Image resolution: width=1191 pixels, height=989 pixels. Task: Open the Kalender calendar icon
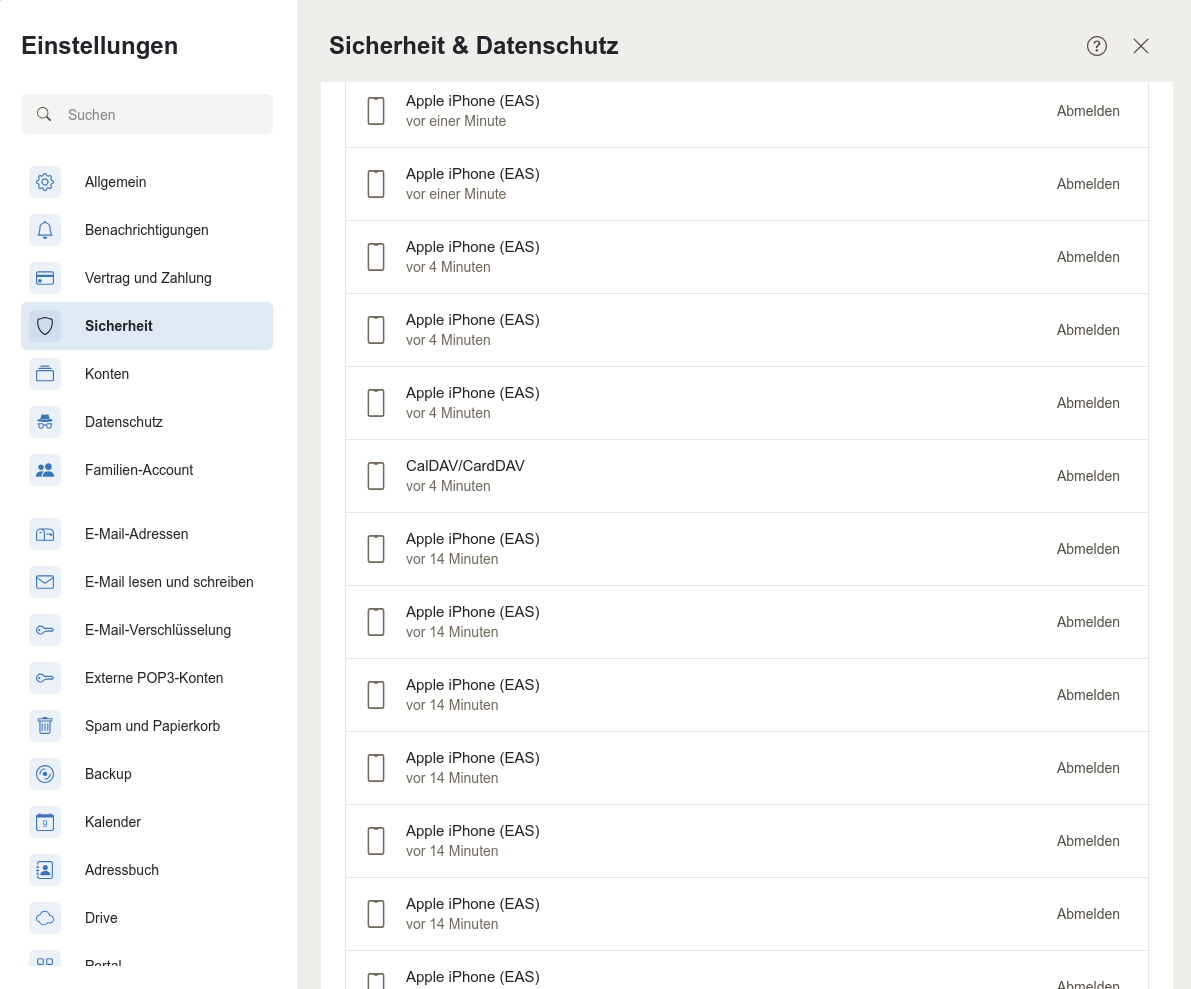(45, 822)
